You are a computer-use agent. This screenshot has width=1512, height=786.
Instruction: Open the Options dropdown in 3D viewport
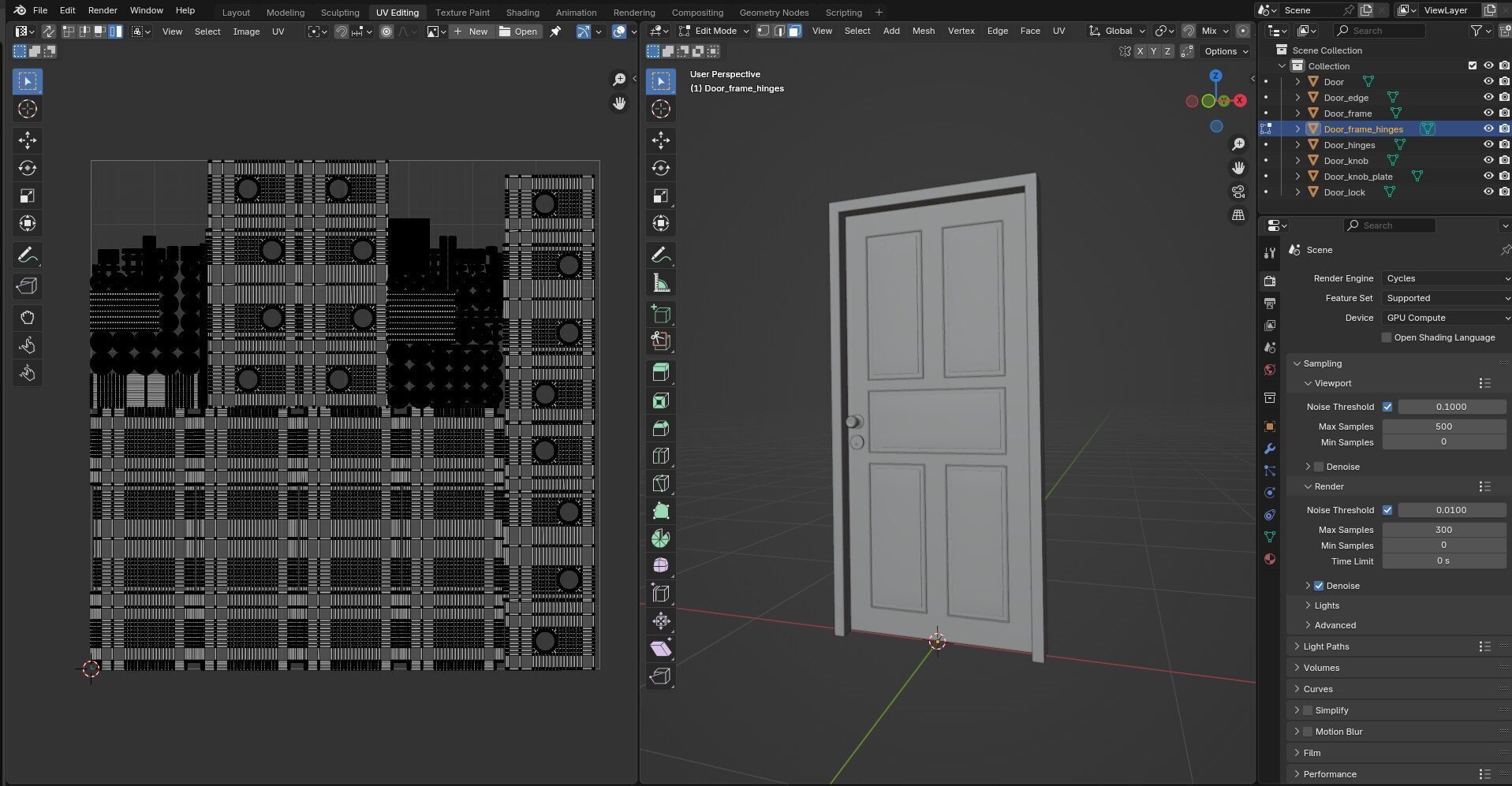click(x=1226, y=51)
